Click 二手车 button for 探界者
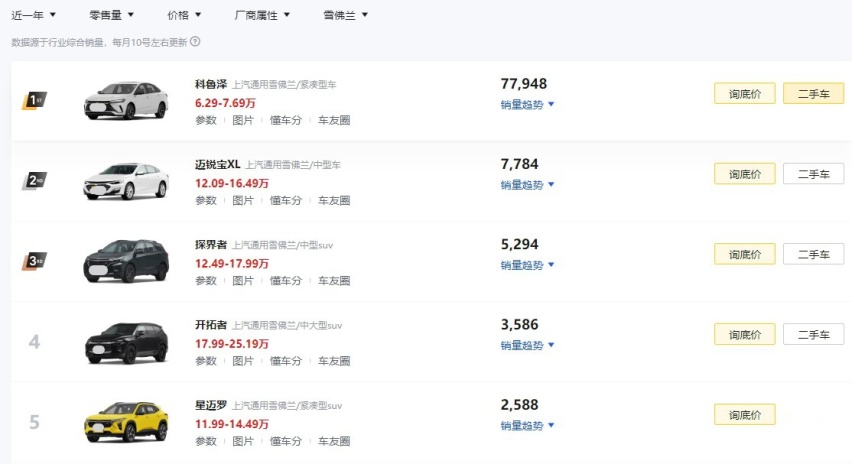 (x=813, y=254)
